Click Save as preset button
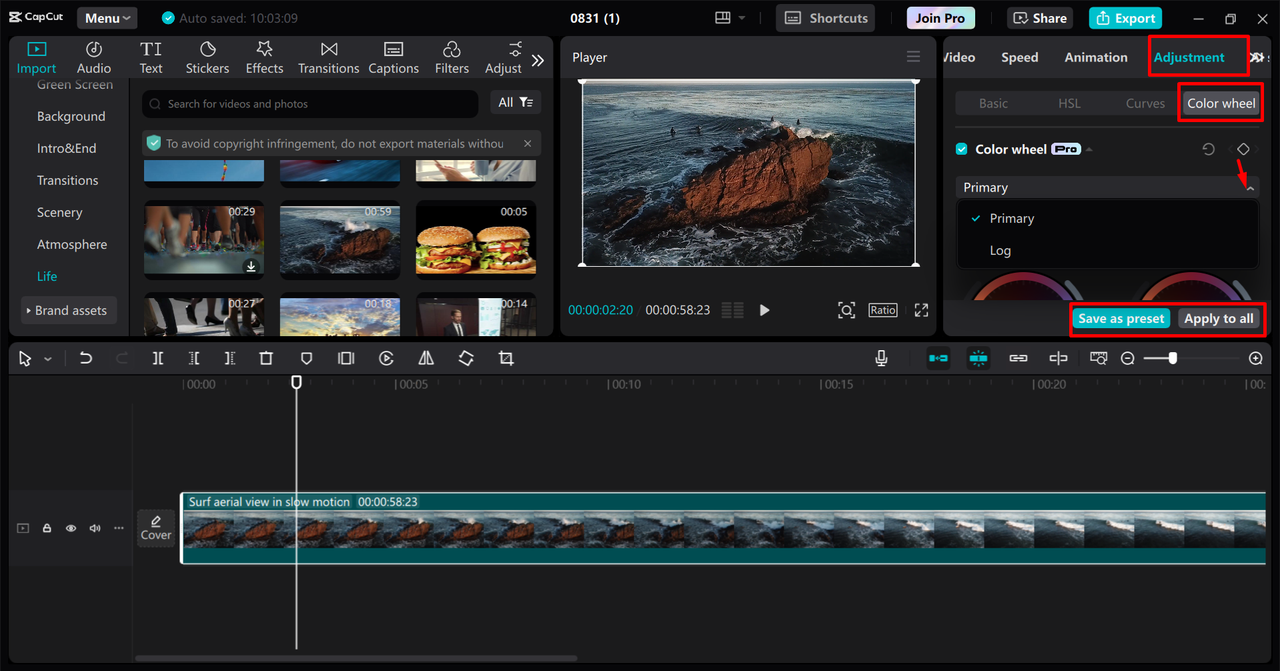Image resolution: width=1280 pixels, height=671 pixels. [1121, 319]
